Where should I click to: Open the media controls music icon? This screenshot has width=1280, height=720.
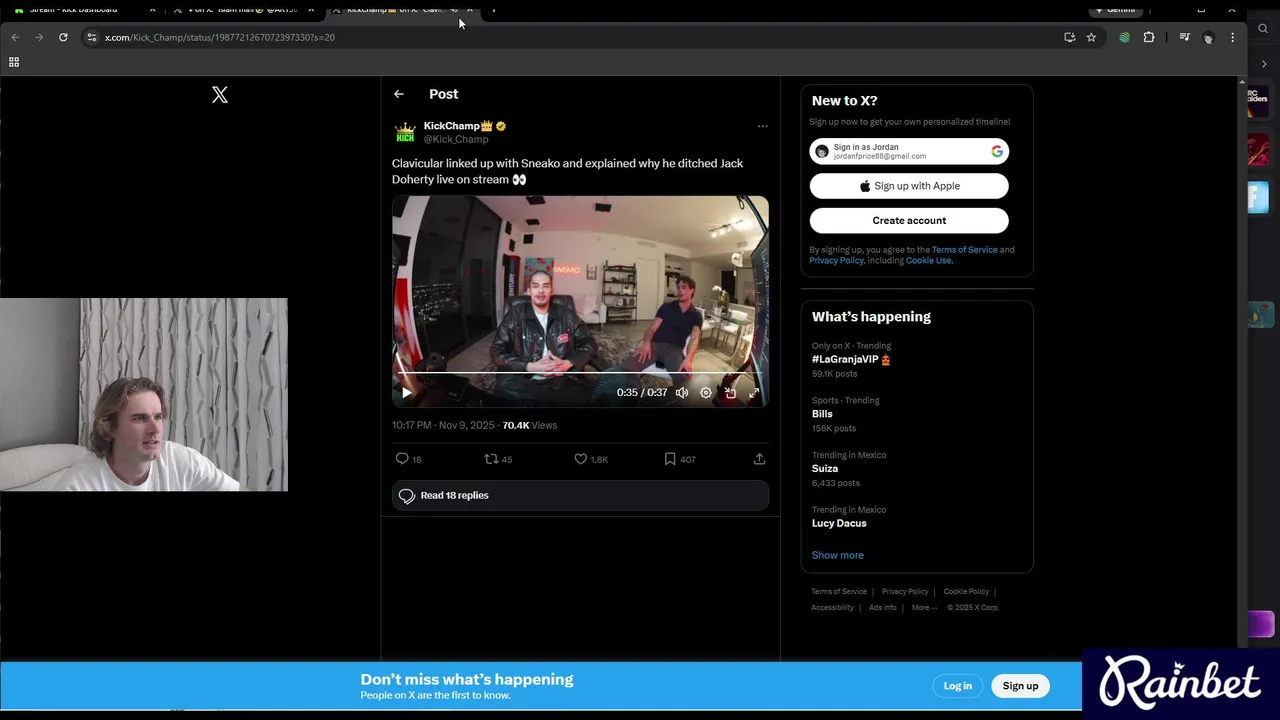(x=1185, y=37)
